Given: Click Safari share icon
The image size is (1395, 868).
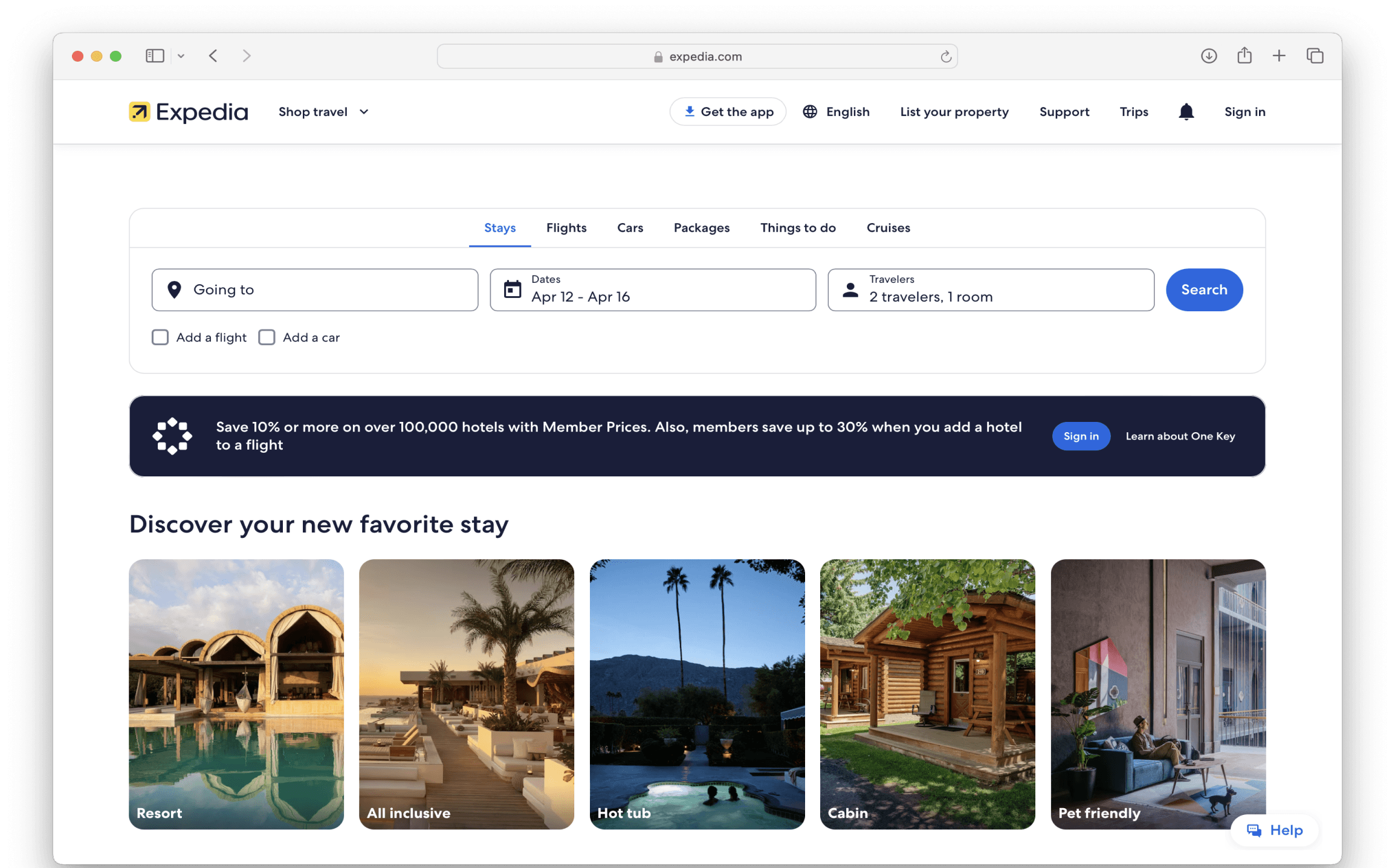Looking at the screenshot, I should 1244,56.
